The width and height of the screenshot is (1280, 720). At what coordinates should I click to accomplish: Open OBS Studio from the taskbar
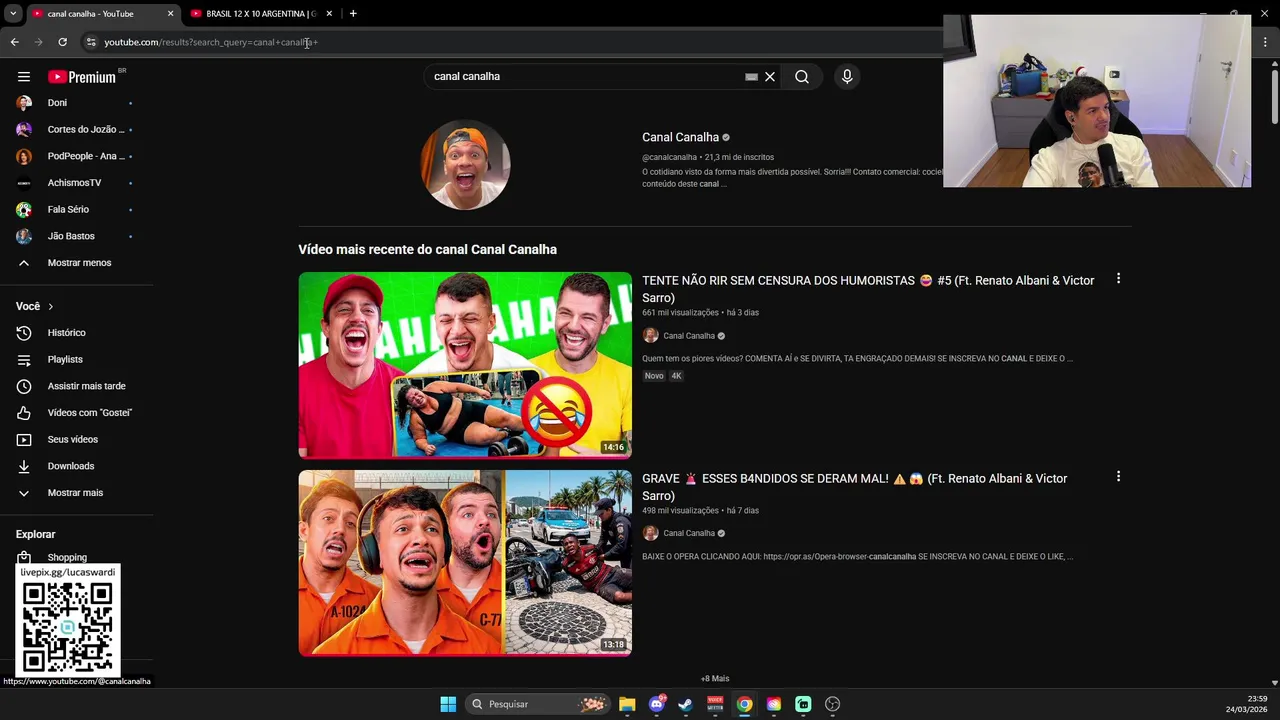coord(832,704)
